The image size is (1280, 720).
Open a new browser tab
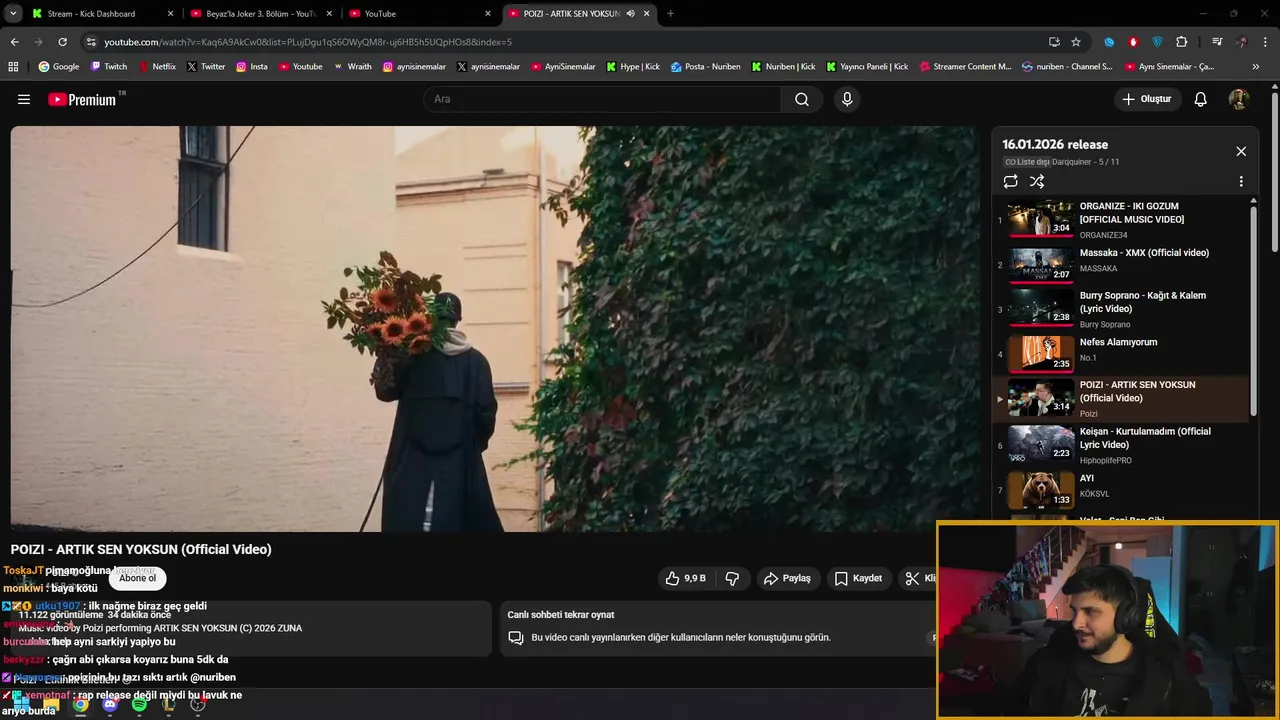pos(670,13)
